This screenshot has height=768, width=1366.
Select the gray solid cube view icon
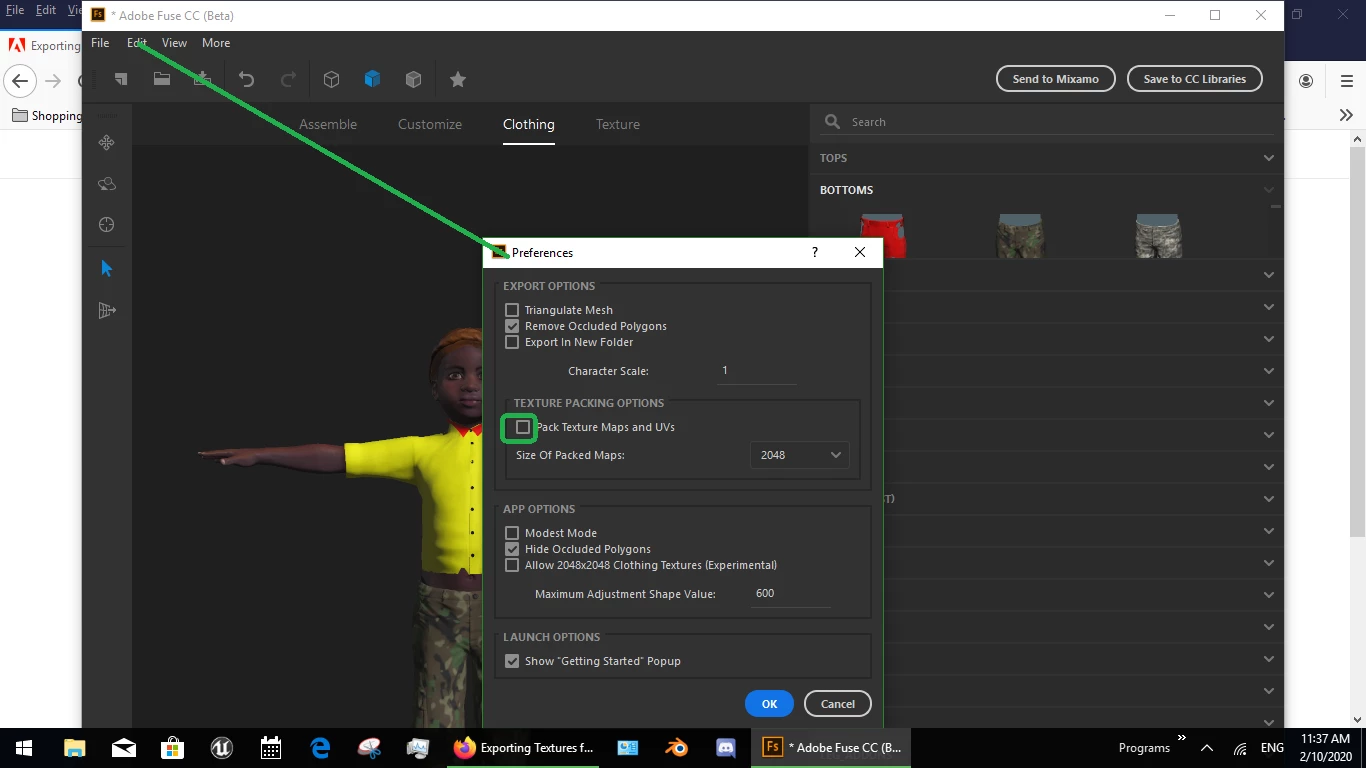[413, 79]
